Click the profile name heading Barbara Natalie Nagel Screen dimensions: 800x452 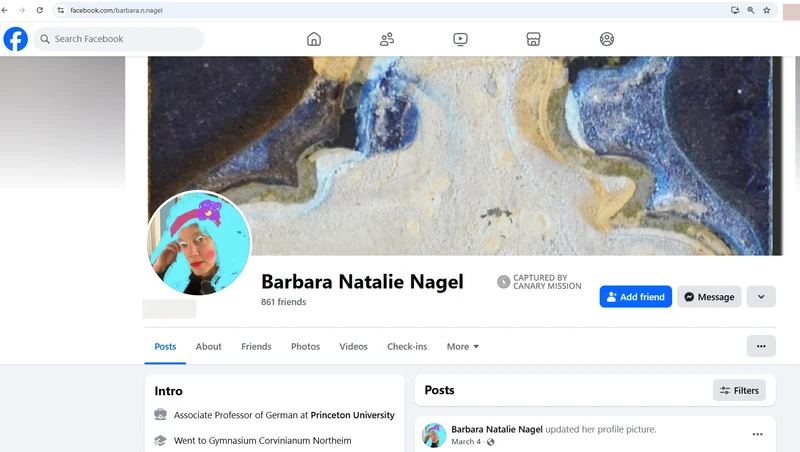362,282
